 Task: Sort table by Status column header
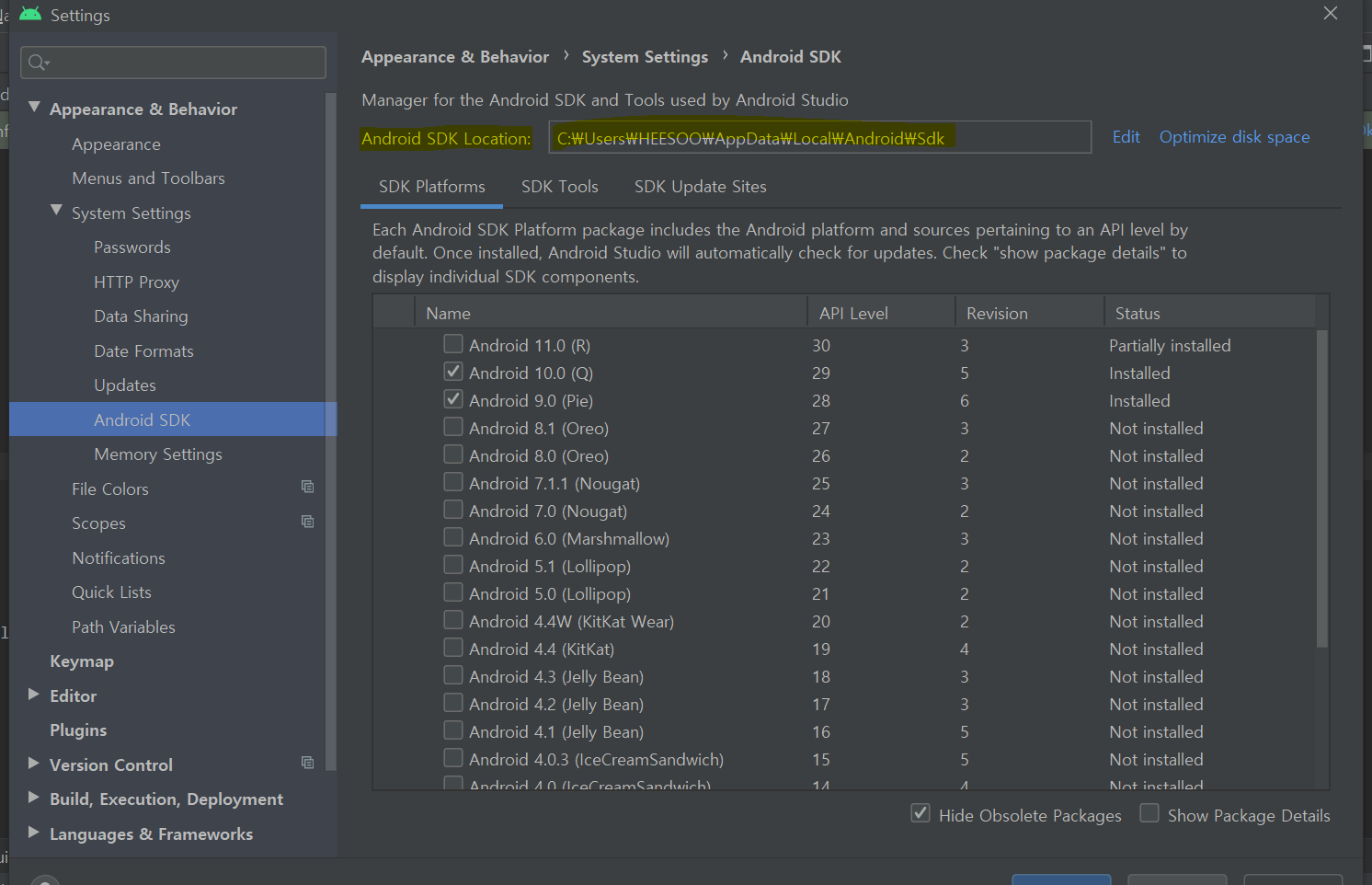coord(1210,313)
